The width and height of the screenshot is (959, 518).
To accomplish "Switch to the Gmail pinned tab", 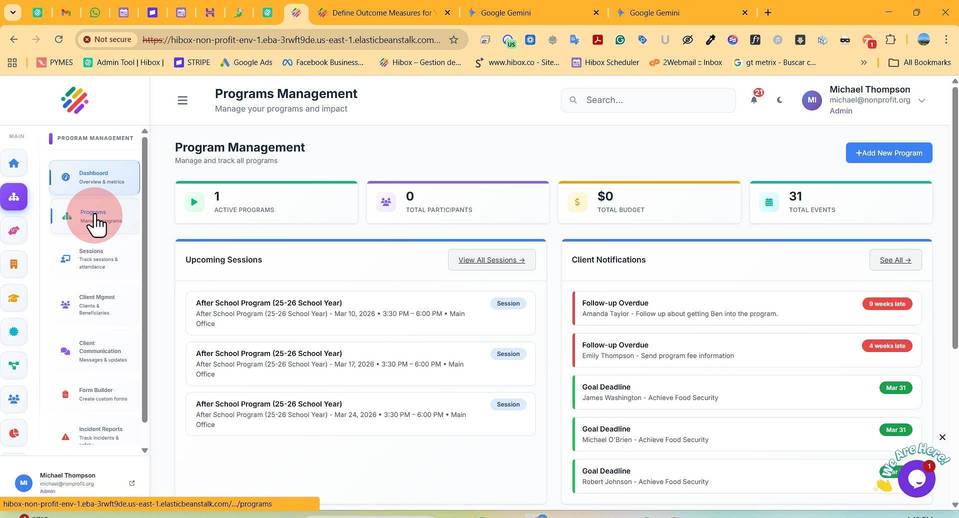I will (66, 12).
